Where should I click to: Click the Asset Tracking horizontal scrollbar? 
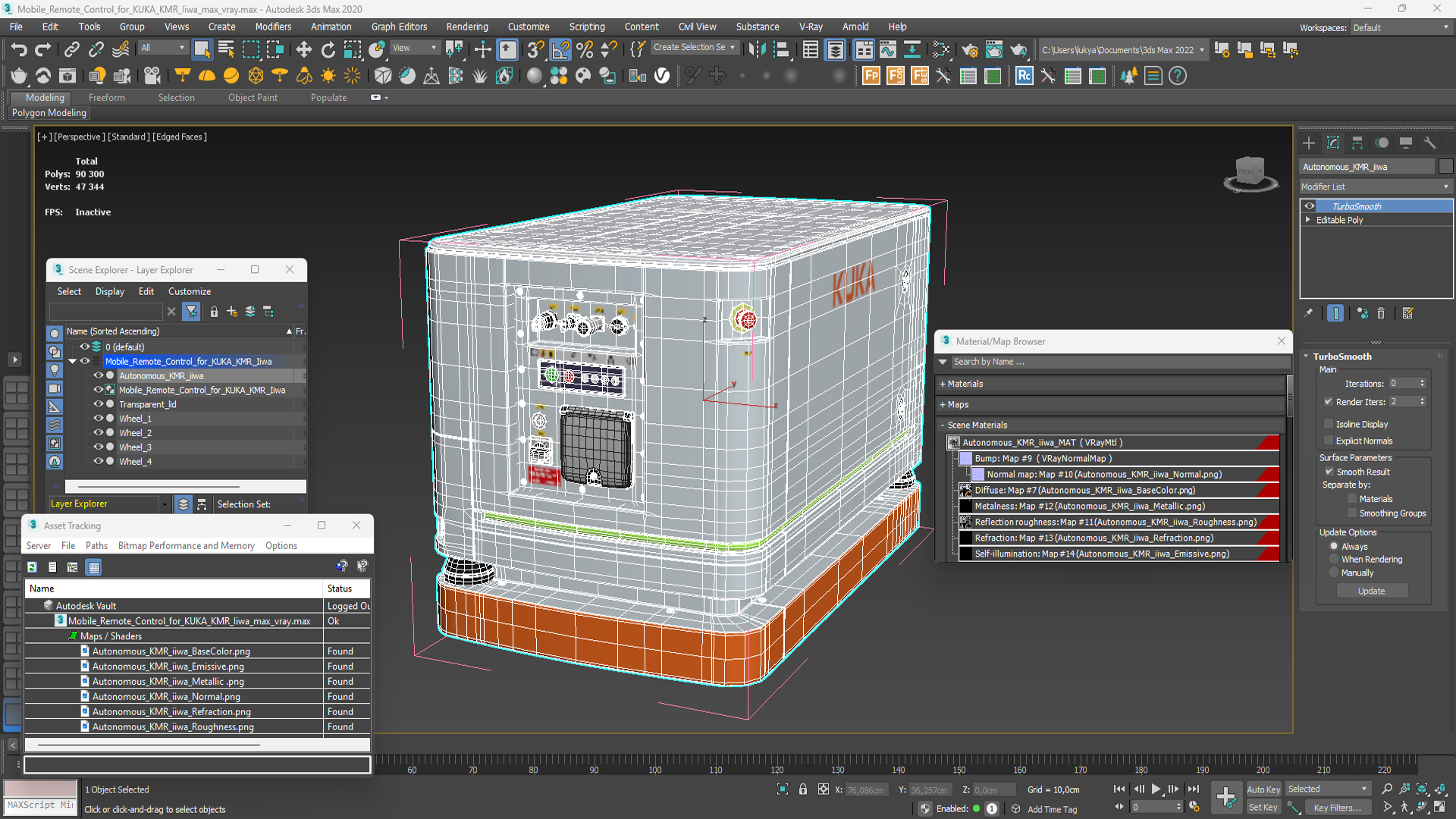point(149,745)
